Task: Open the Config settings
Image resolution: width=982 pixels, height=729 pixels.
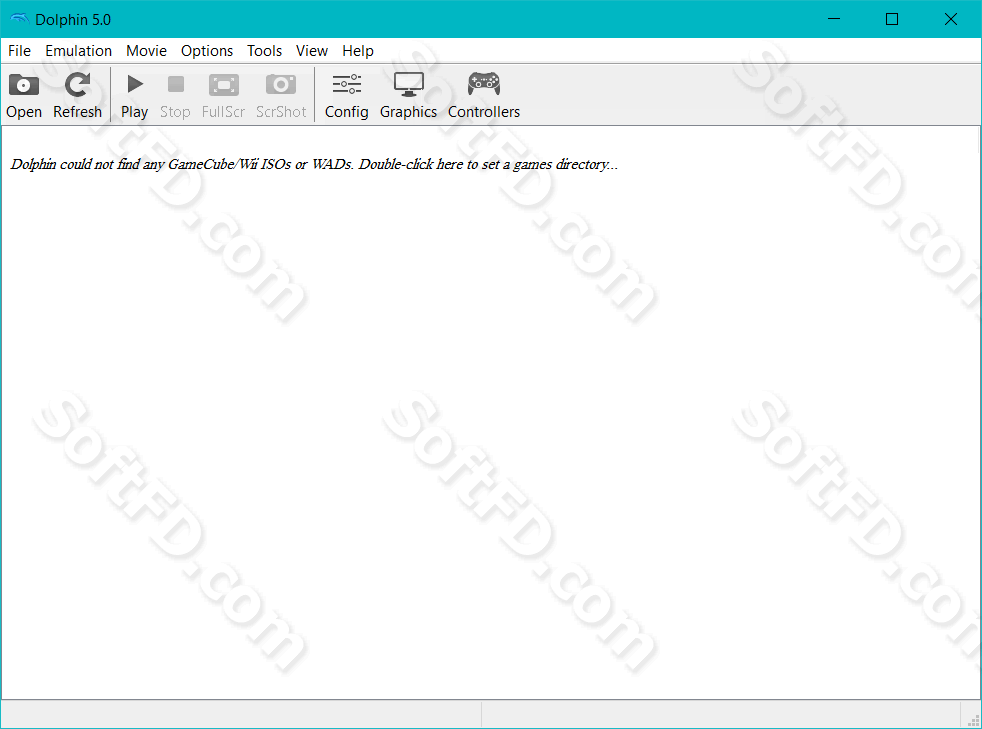Action: [x=346, y=95]
